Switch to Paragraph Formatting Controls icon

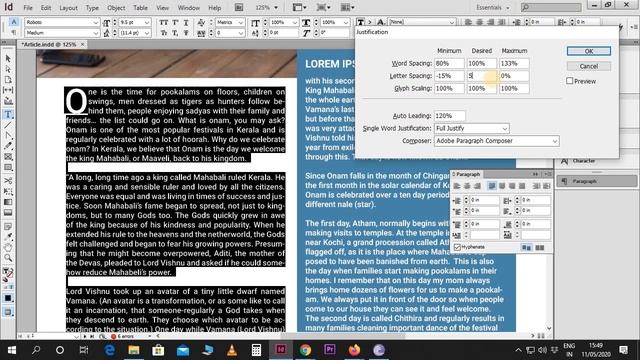pos(13,33)
